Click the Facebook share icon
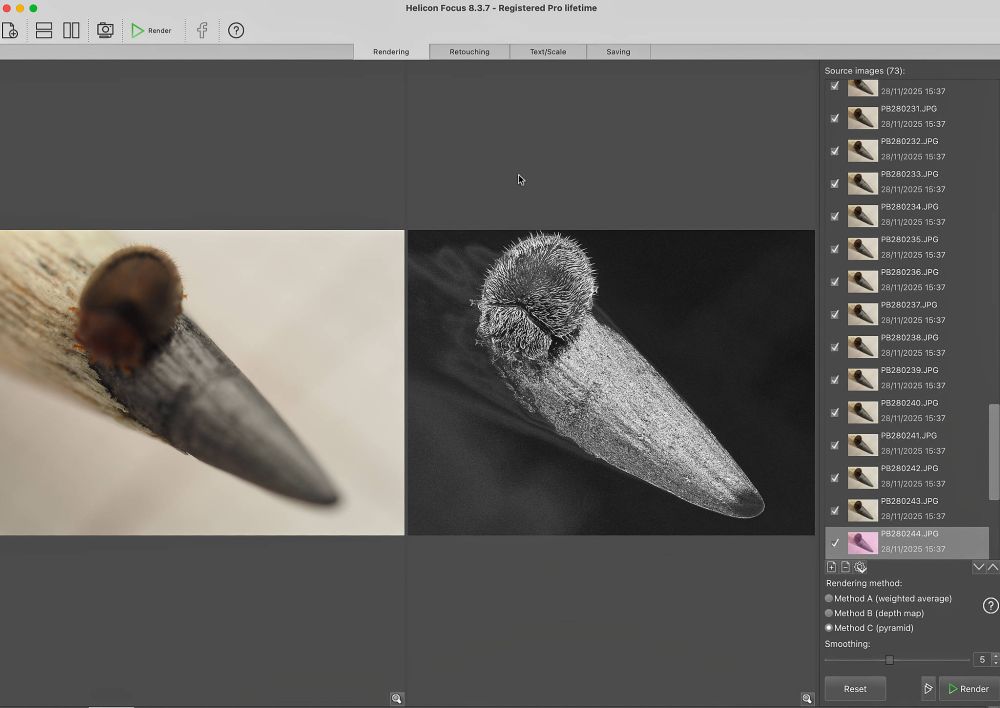 (202, 30)
